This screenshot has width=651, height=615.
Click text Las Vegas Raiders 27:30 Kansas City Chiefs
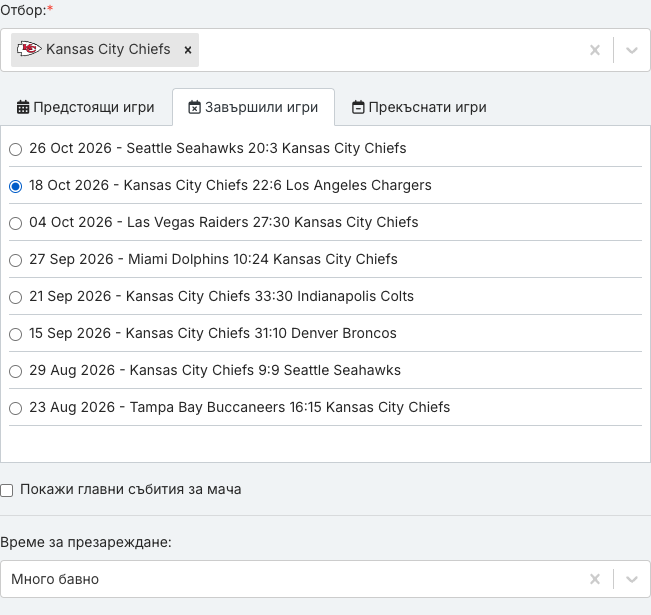pos(272,222)
